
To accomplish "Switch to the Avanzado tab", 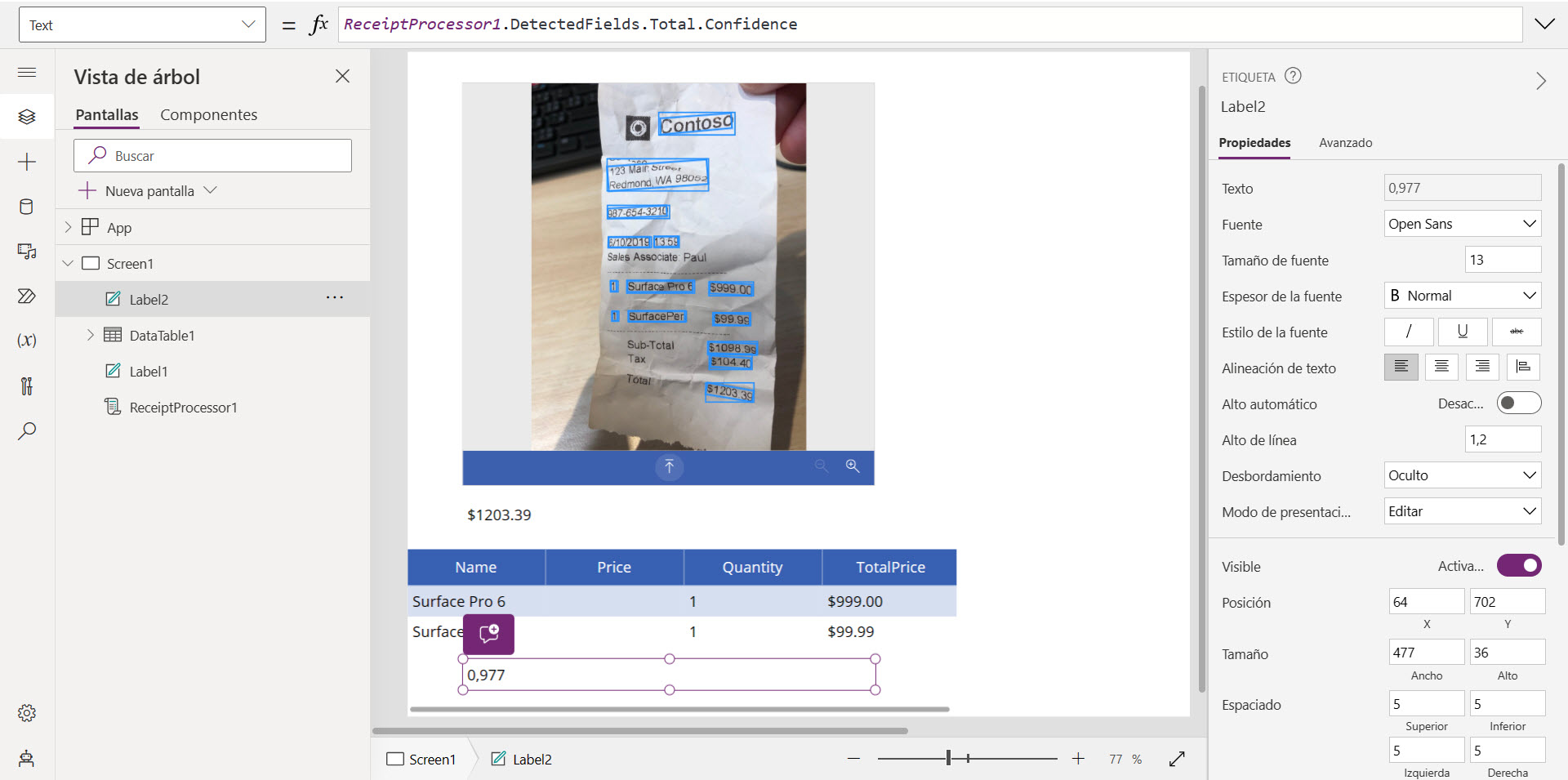I will (x=1345, y=143).
